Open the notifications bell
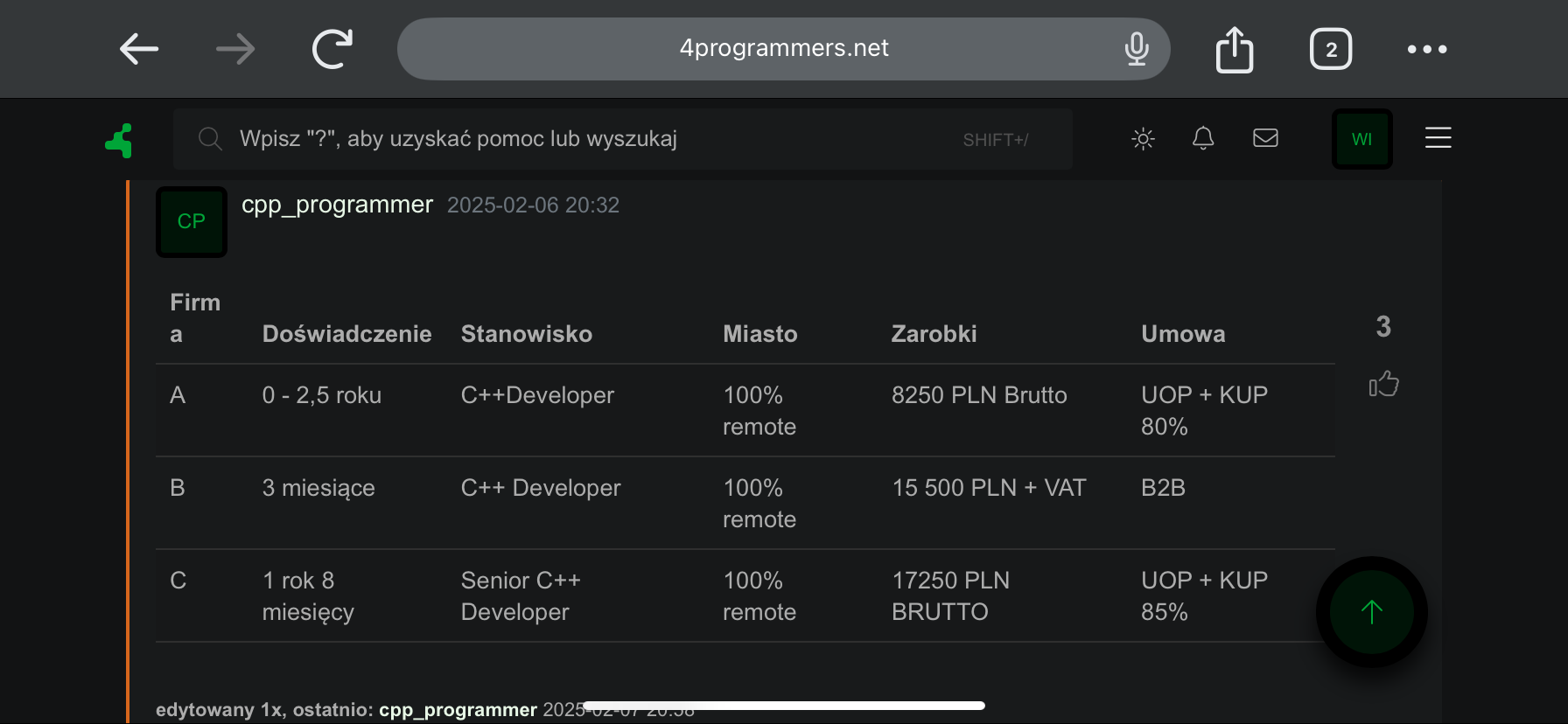The height and width of the screenshot is (724, 1568). (x=1203, y=138)
